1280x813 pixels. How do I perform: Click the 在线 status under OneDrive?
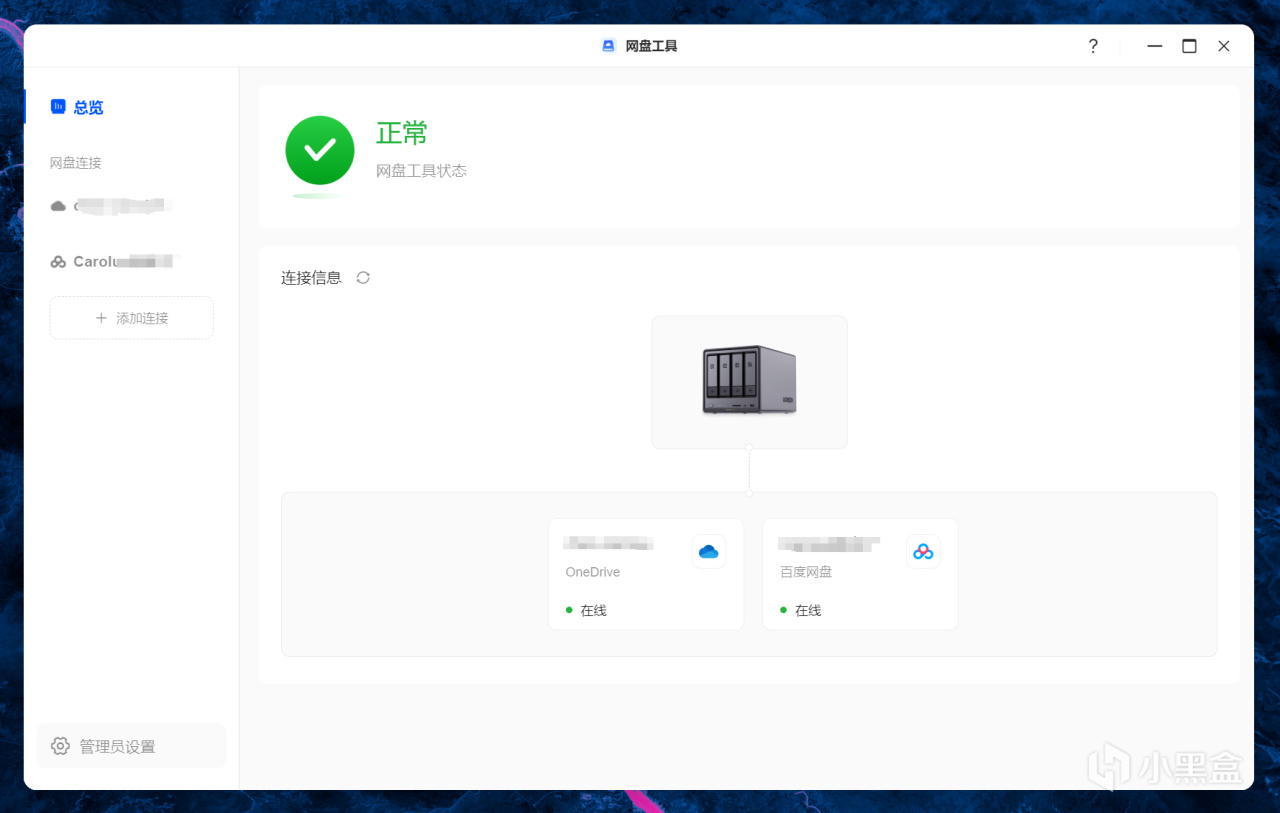(586, 610)
